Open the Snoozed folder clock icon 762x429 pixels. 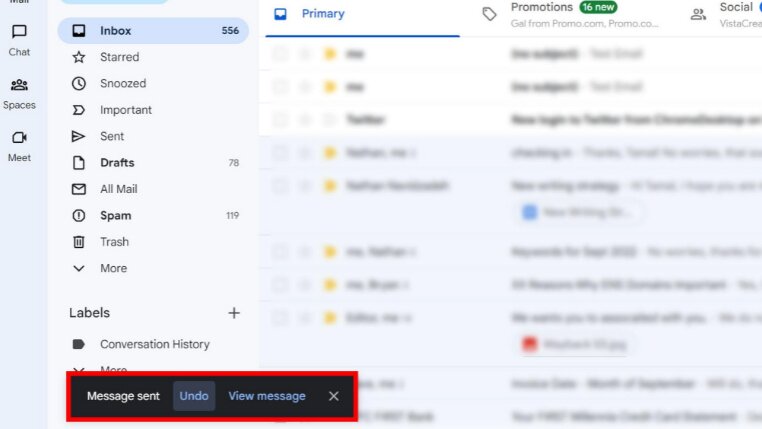click(x=79, y=84)
